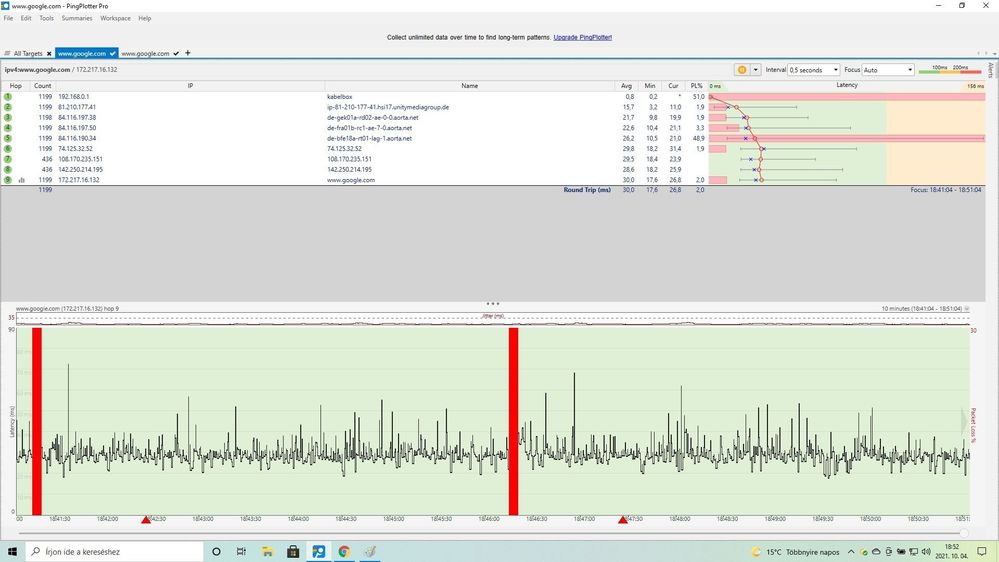This screenshot has height=562, width=999.
Task: Click the Name column header
Action: point(470,85)
